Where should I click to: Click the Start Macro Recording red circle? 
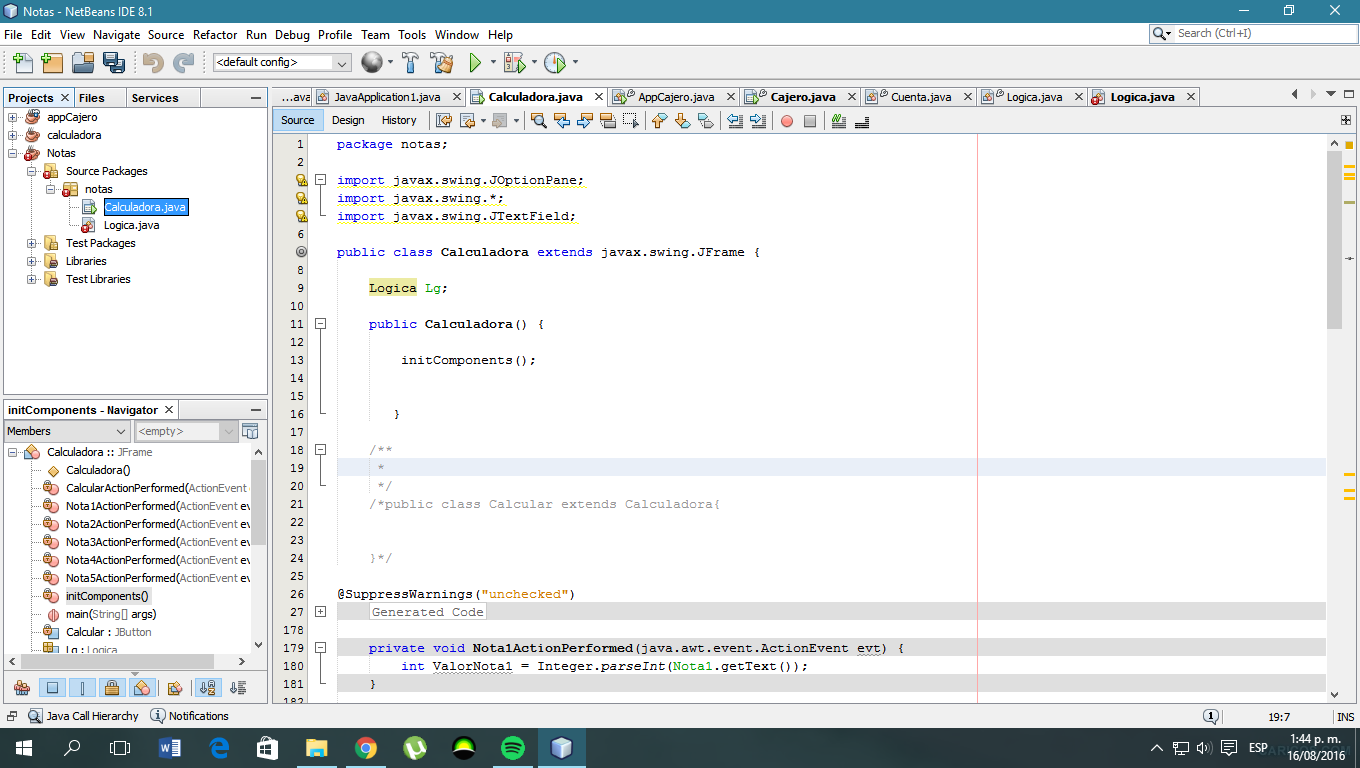tap(787, 121)
